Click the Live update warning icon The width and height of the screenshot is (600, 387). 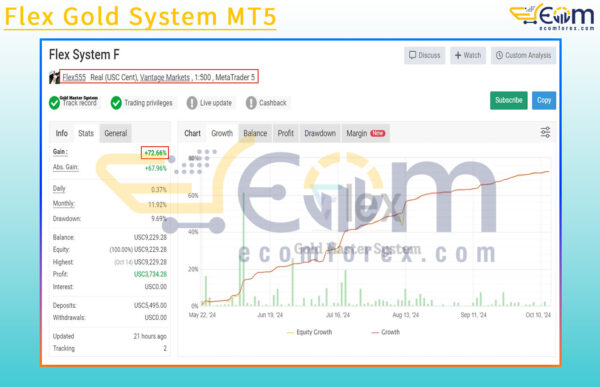coord(192,103)
